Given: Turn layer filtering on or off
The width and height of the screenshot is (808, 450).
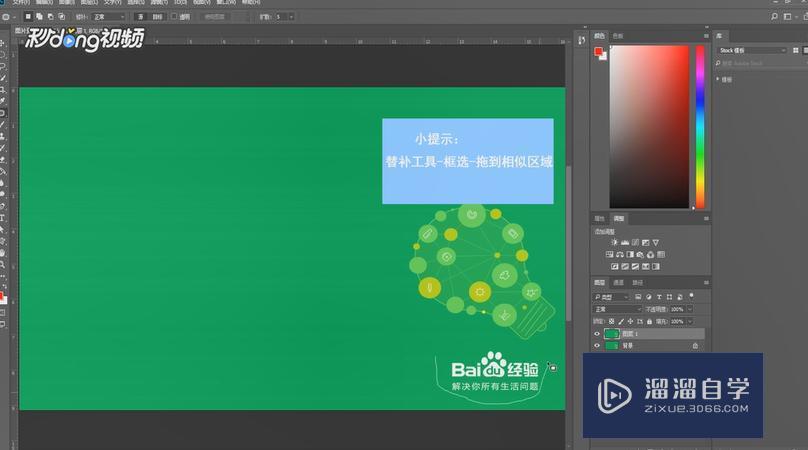Looking at the screenshot, I should [692, 296].
